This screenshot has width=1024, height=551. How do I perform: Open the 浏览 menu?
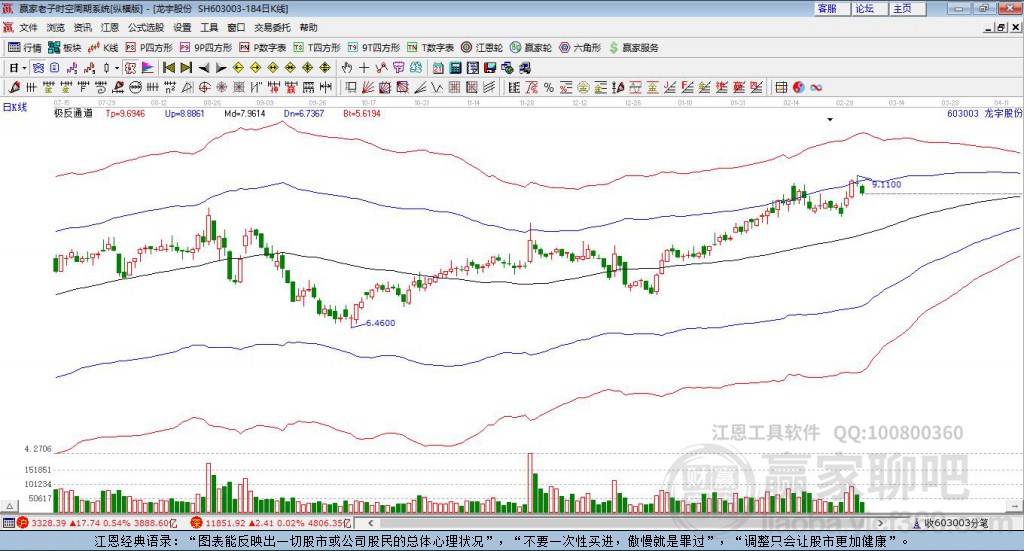coord(56,27)
